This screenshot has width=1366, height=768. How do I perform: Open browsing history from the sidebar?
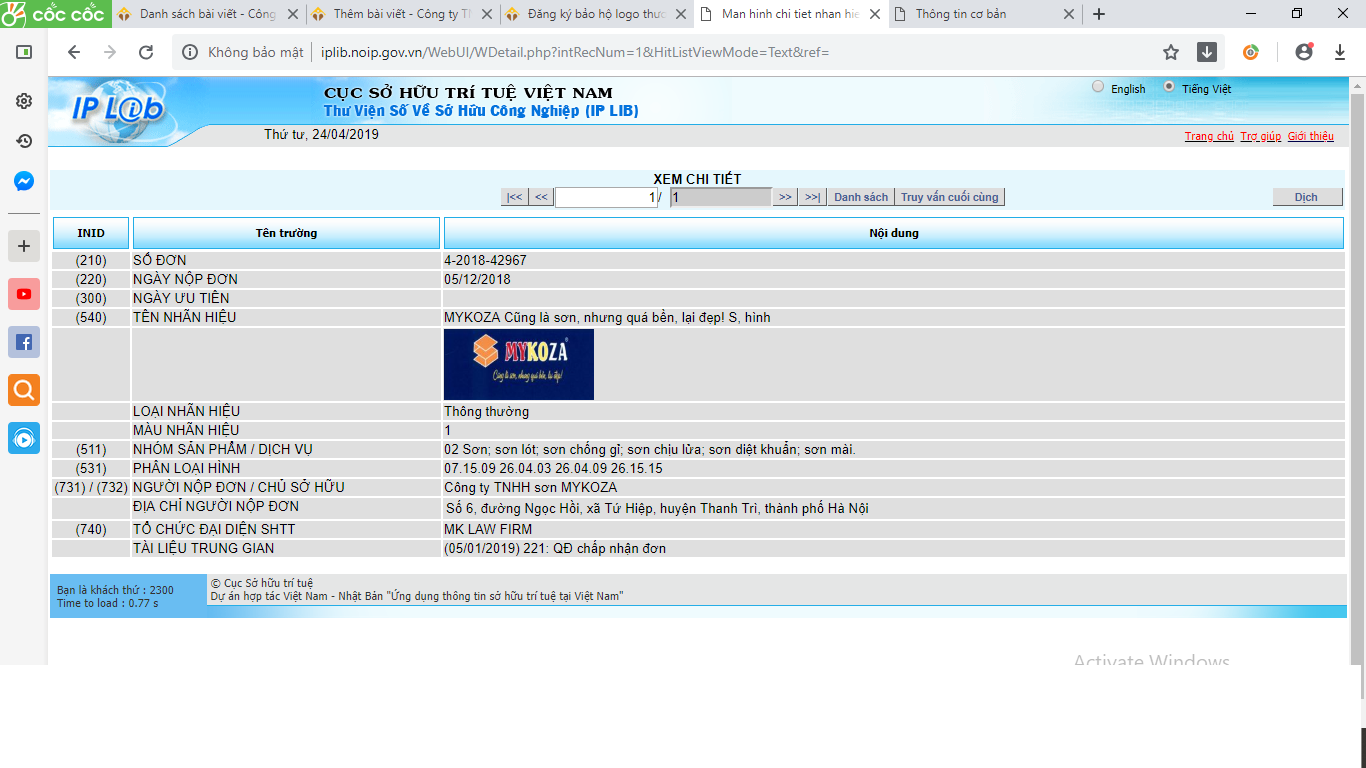[x=24, y=141]
